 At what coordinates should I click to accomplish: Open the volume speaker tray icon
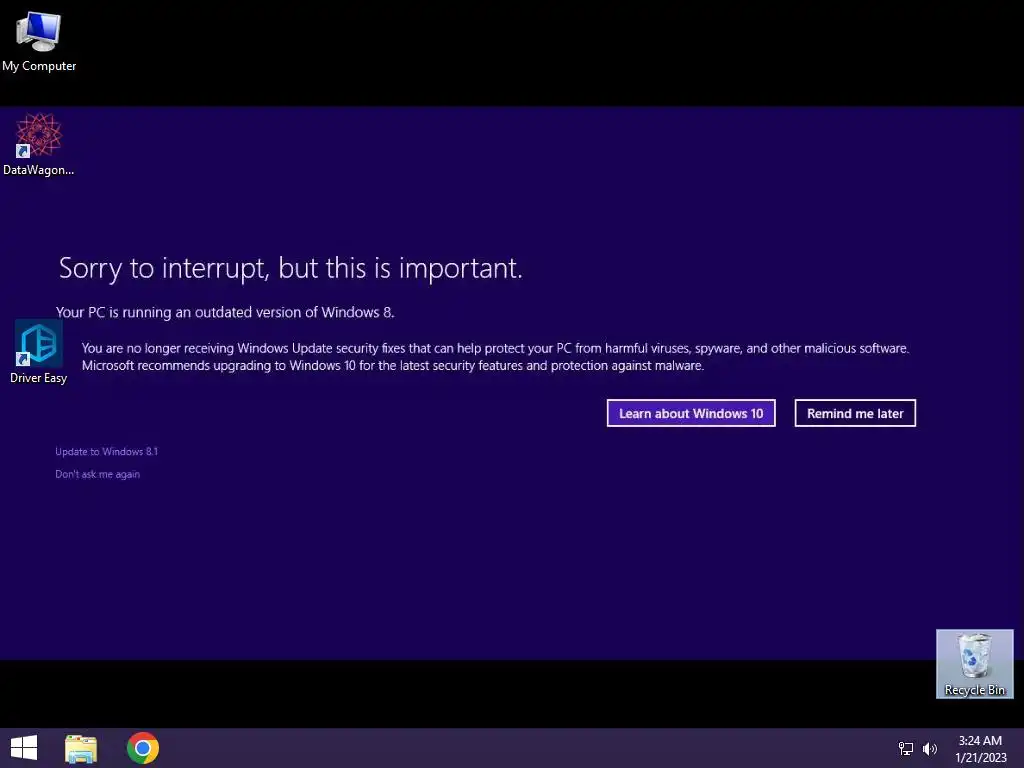(x=930, y=748)
